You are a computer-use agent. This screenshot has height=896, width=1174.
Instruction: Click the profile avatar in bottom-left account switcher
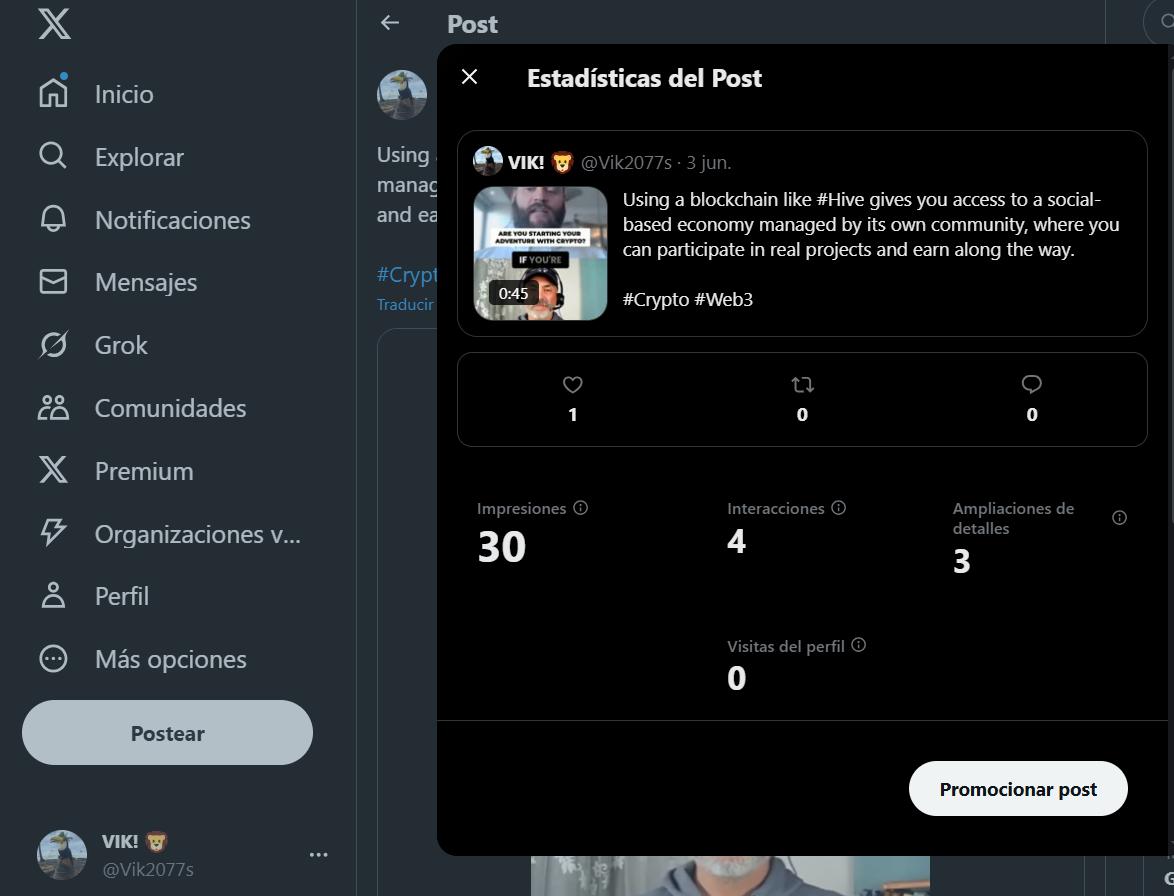62,854
